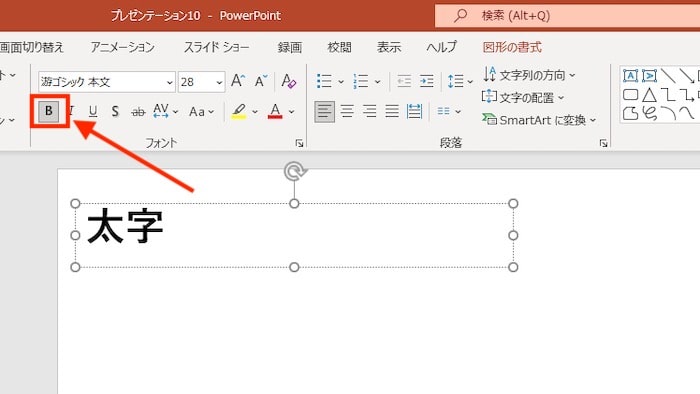Select Center alignment button
This screenshot has width=700, height=394.
pos(347,111)
